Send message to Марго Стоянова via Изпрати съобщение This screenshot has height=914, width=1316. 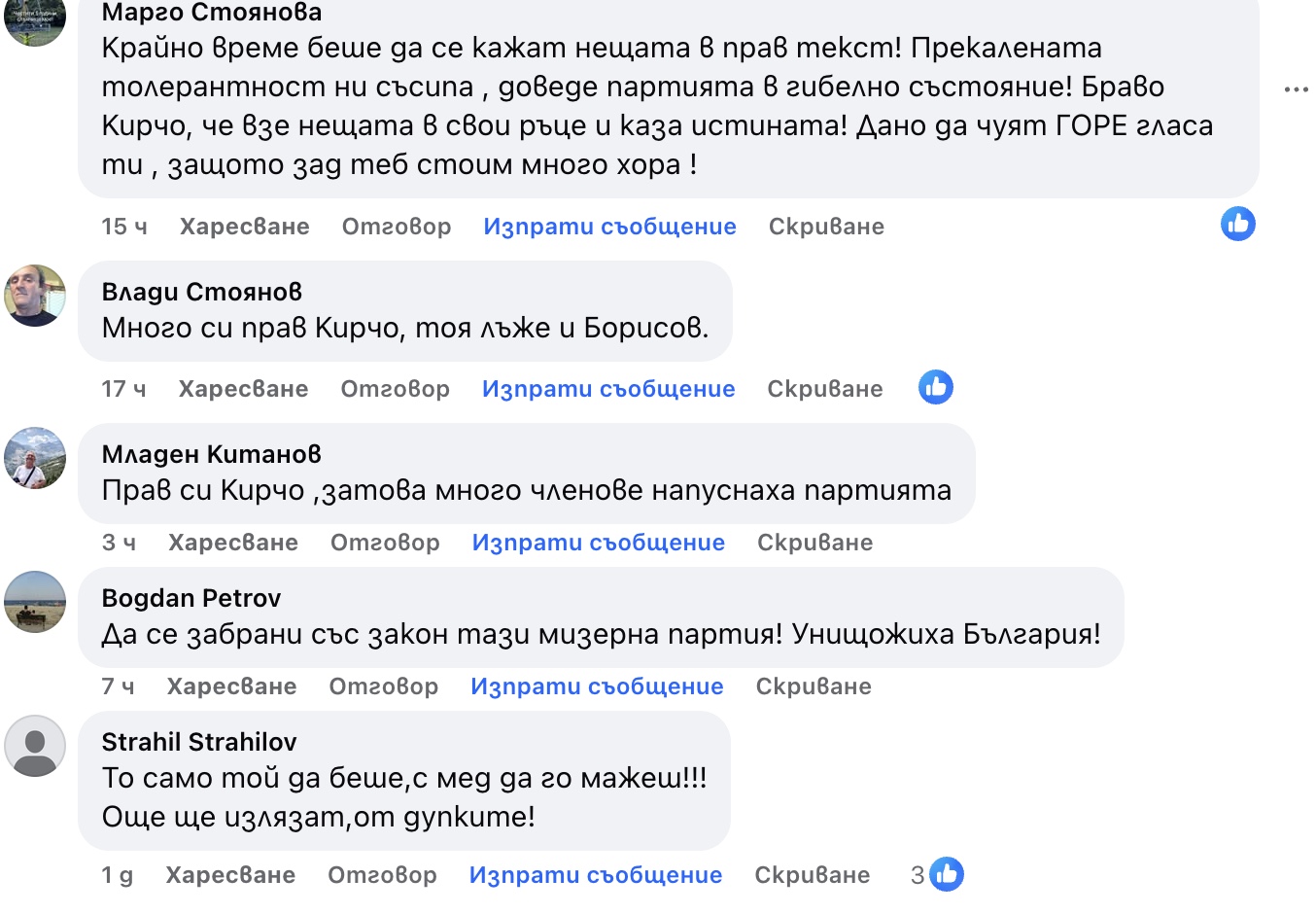(609, 227)
